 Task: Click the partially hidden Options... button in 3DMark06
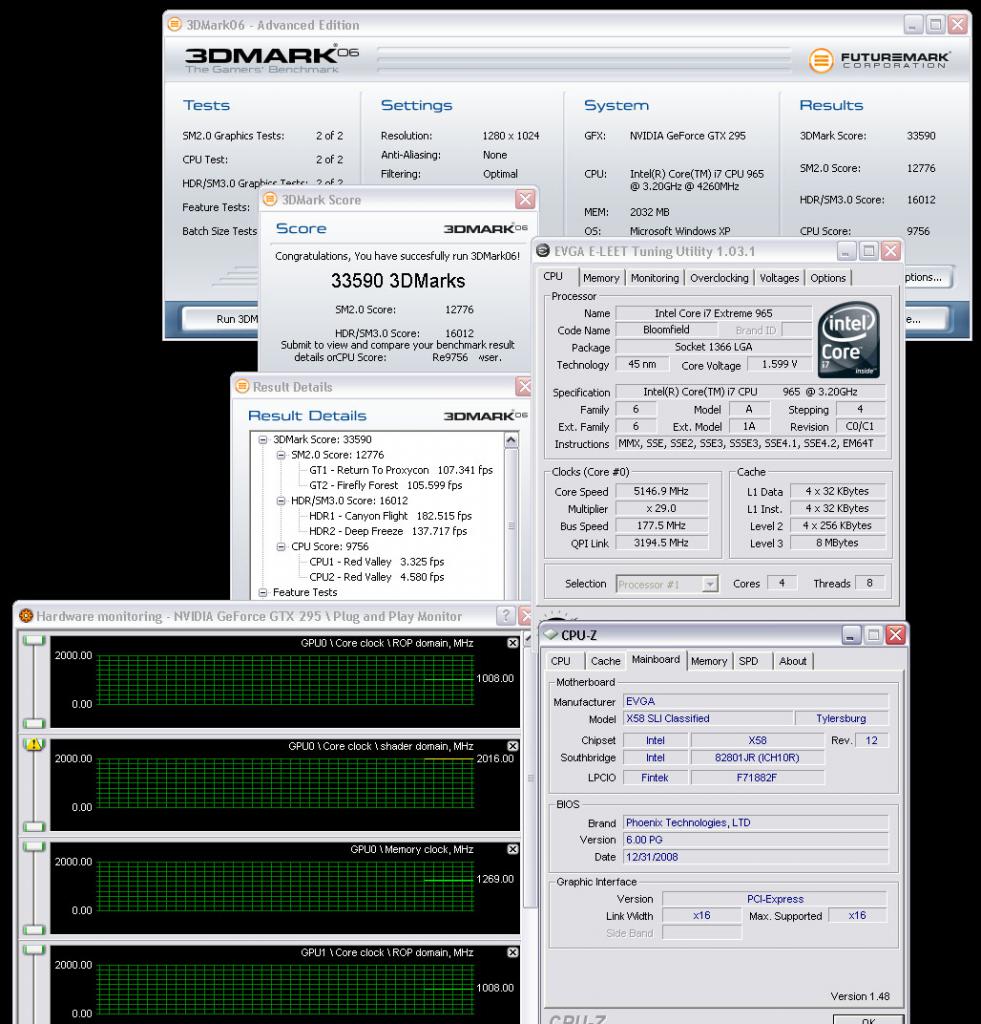pos(928,278)
